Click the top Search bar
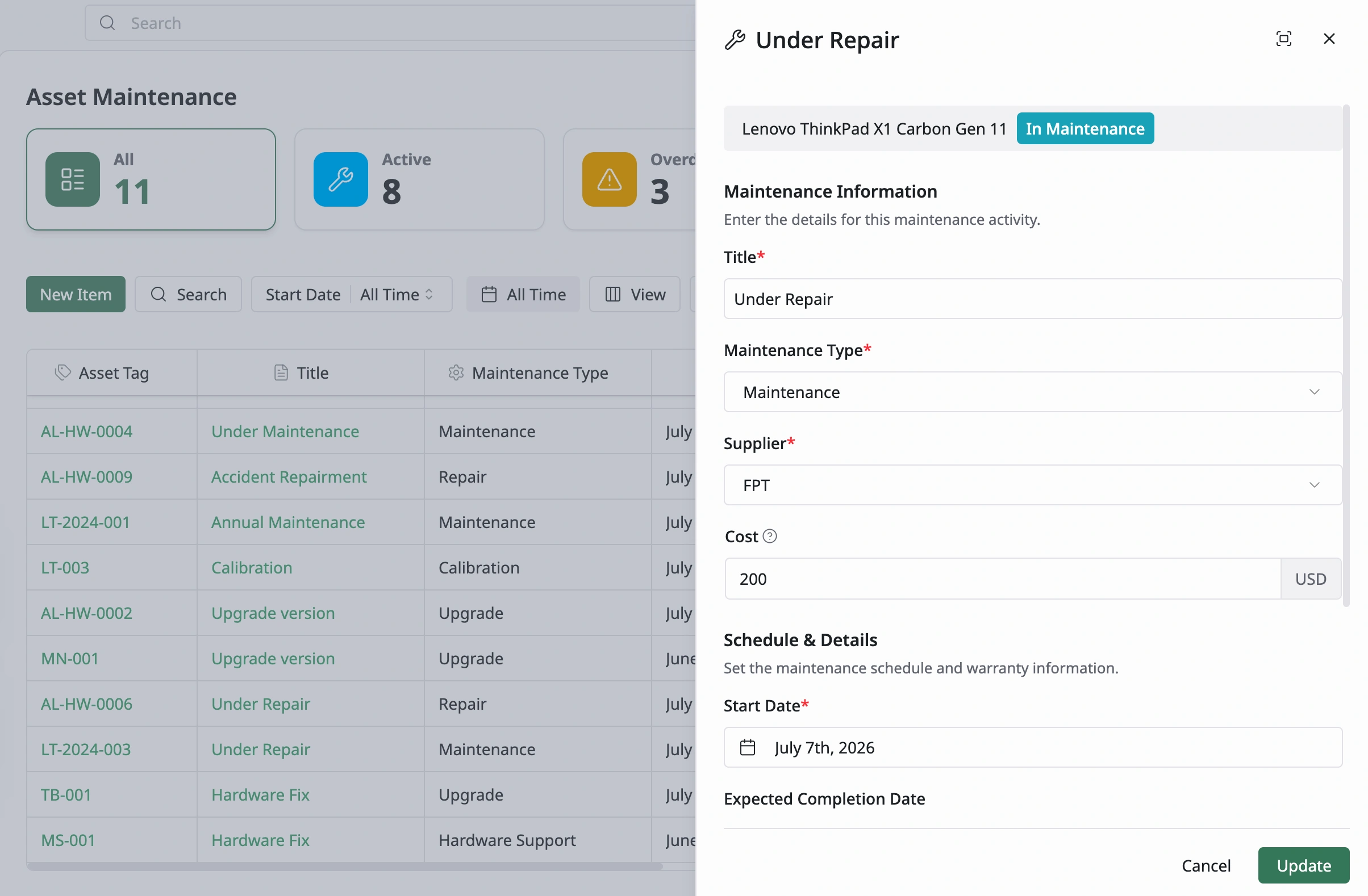Image resolution: width=1368 pixels, height=896 pixels. tap(390, 23)
